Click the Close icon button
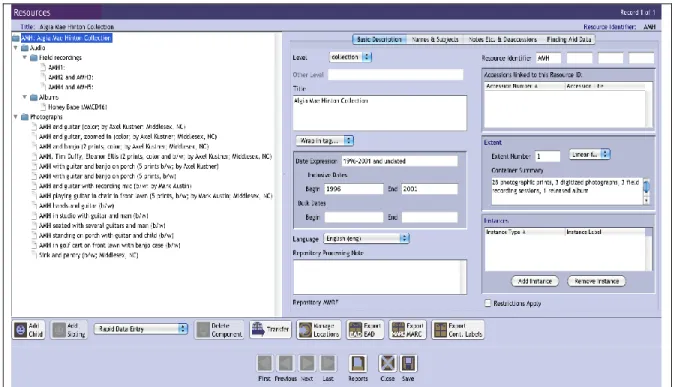 point(387,363)
